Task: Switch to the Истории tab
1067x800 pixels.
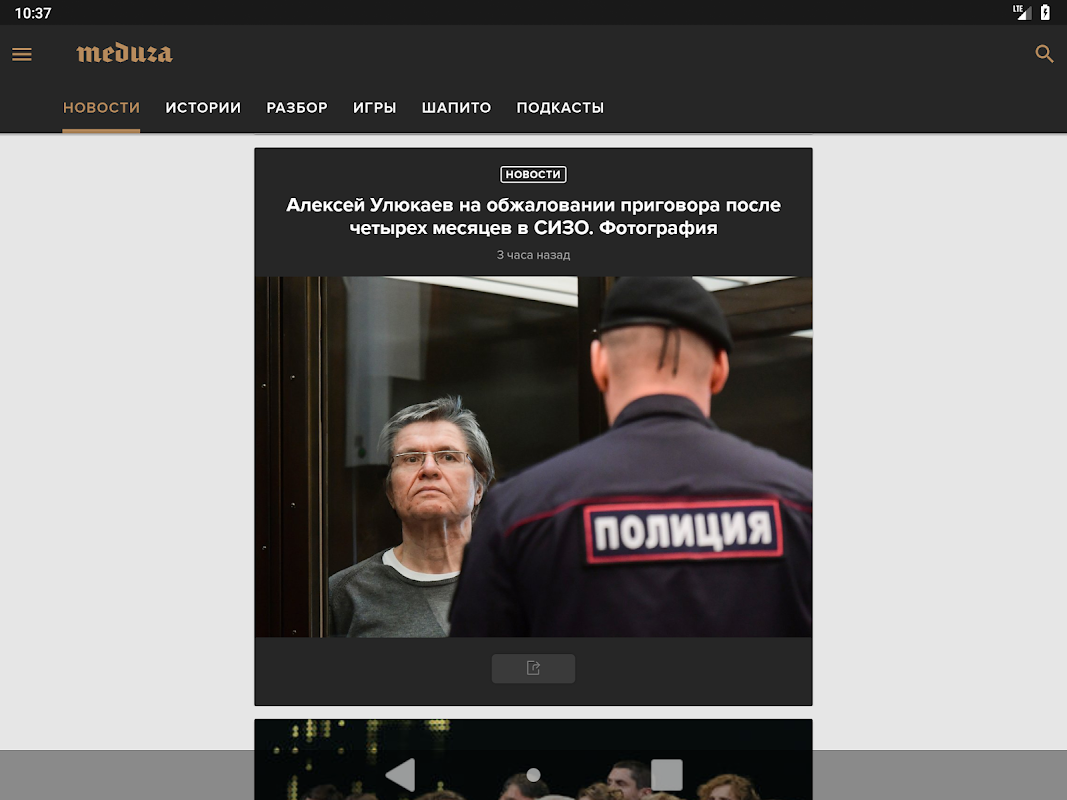Action: [203, 107]
